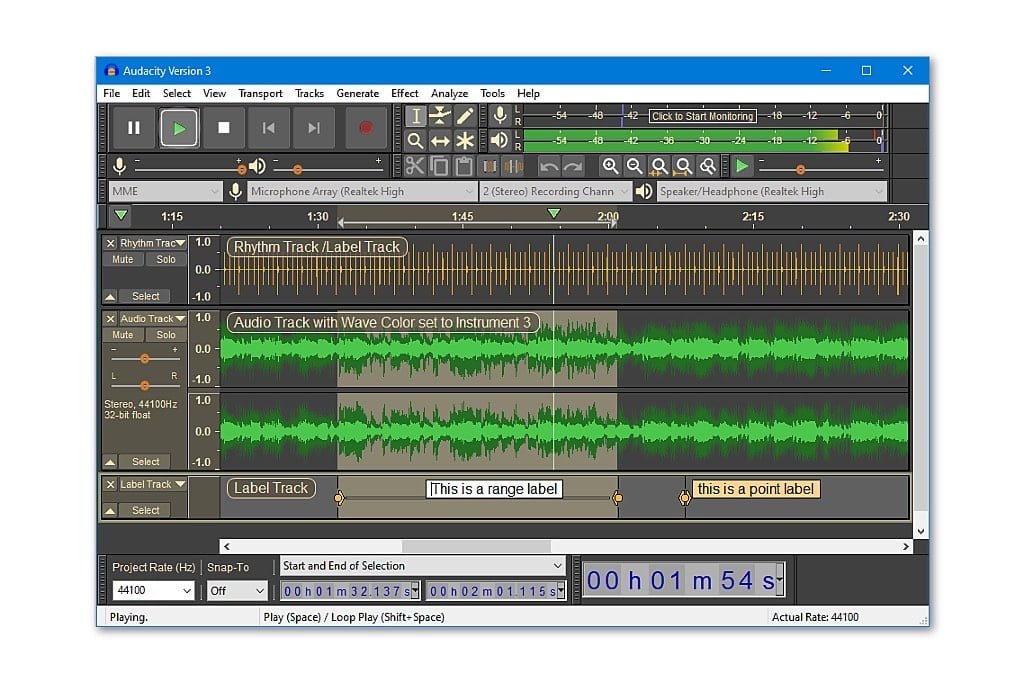Click the Audio Track pan slider
Viewport: 1024px width, 682px height.
click(145, 385)
